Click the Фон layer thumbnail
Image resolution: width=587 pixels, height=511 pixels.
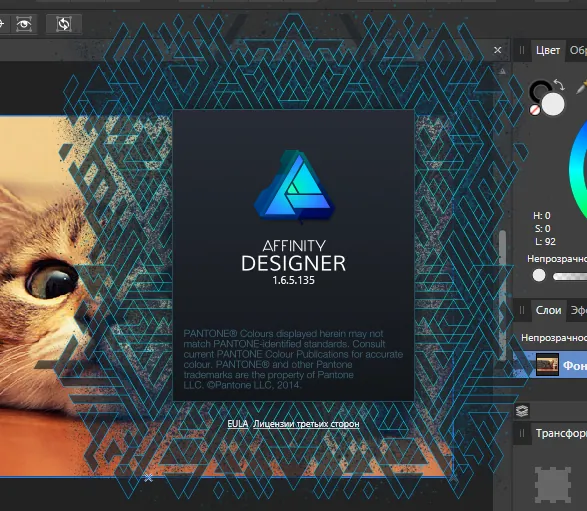pyautogui.click(x=547, y=364)
